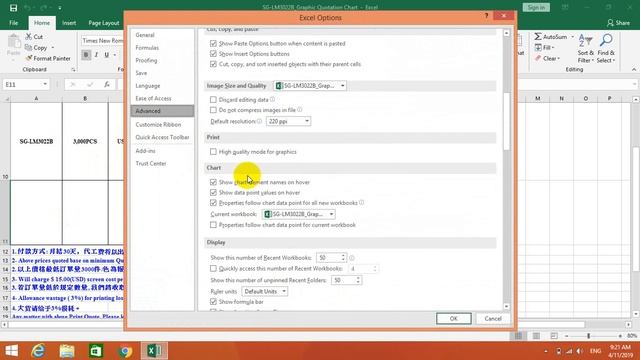
Task: Click the Zoom out minus button
Action: (566, 336)
